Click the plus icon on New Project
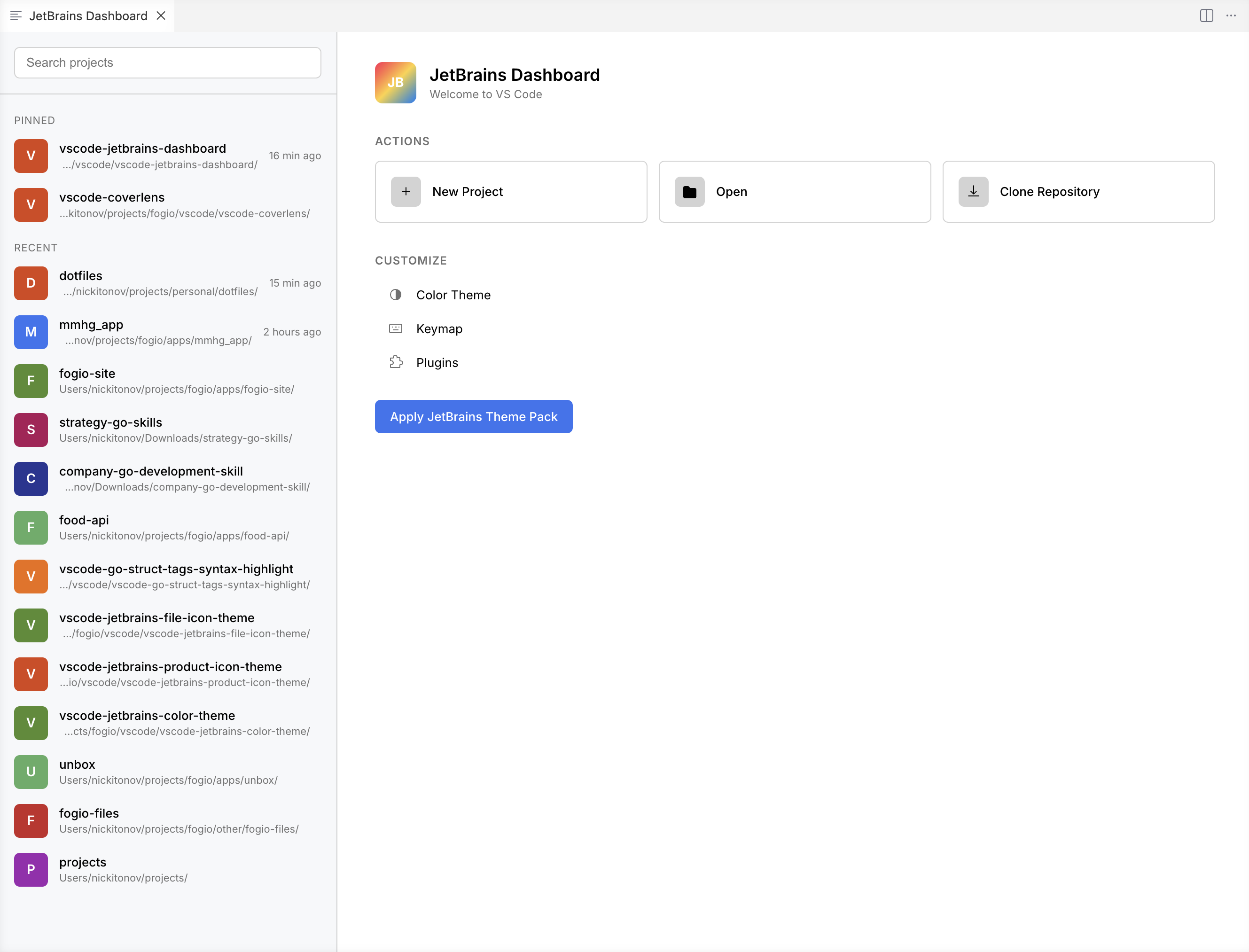 point(406,192)
